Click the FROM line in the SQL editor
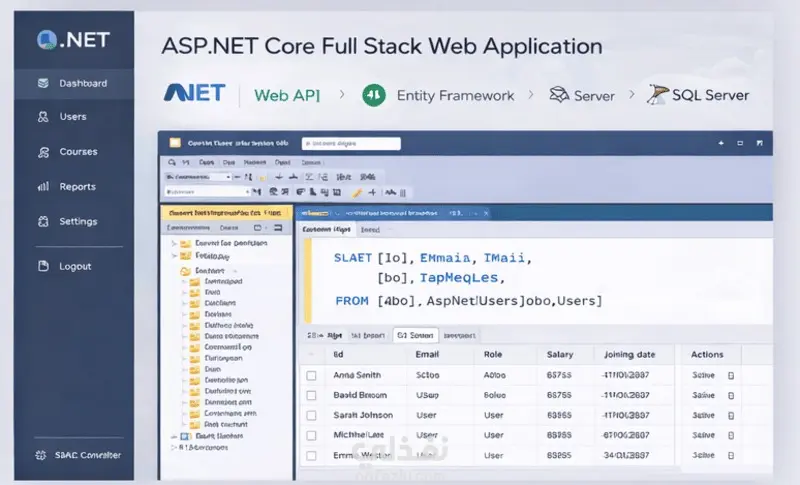The height and width of the screenshot is (485, 800). [469, 301]
